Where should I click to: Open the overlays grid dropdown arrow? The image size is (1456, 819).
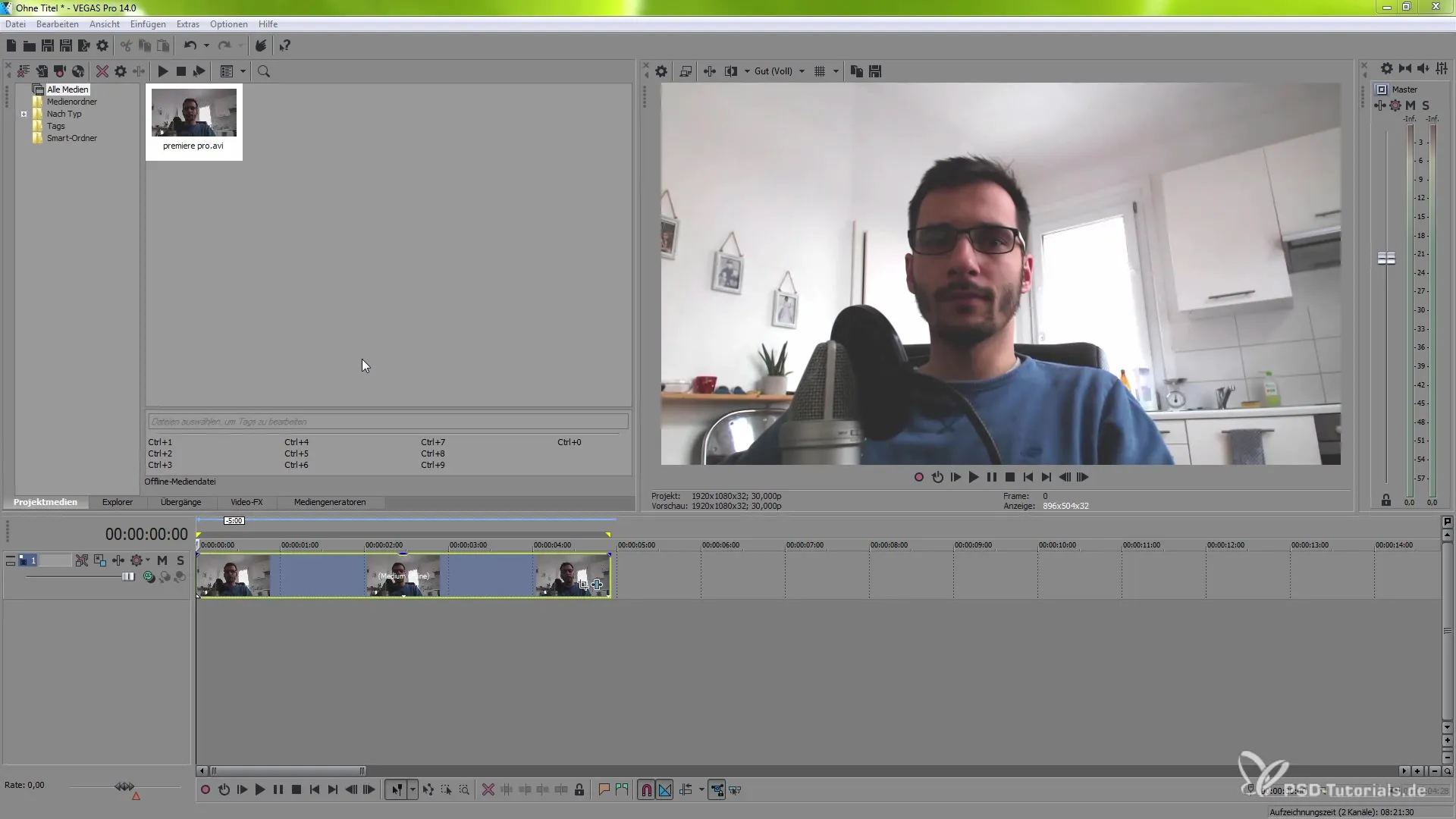pos(836,71)
